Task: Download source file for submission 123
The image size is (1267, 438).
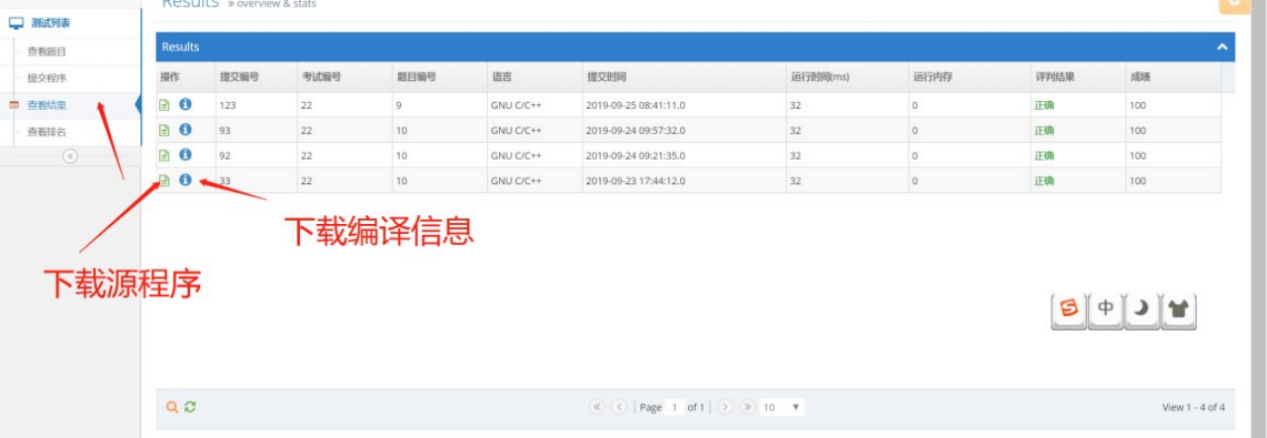Action: (165, 105)
